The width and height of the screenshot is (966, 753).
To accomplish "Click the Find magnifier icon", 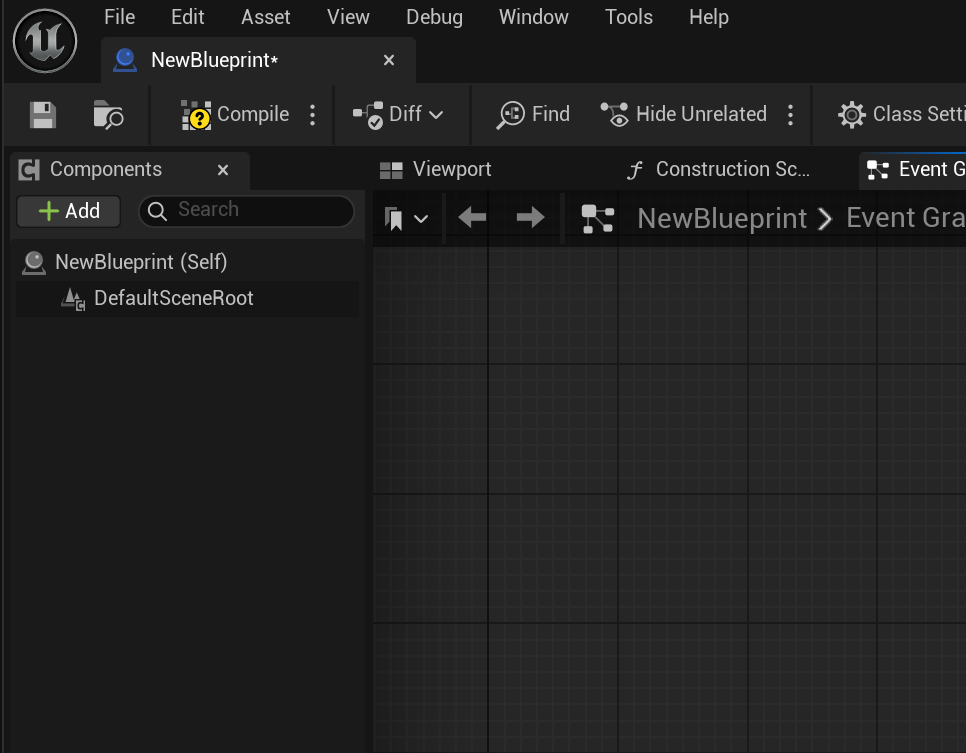I will pos(510,115).
